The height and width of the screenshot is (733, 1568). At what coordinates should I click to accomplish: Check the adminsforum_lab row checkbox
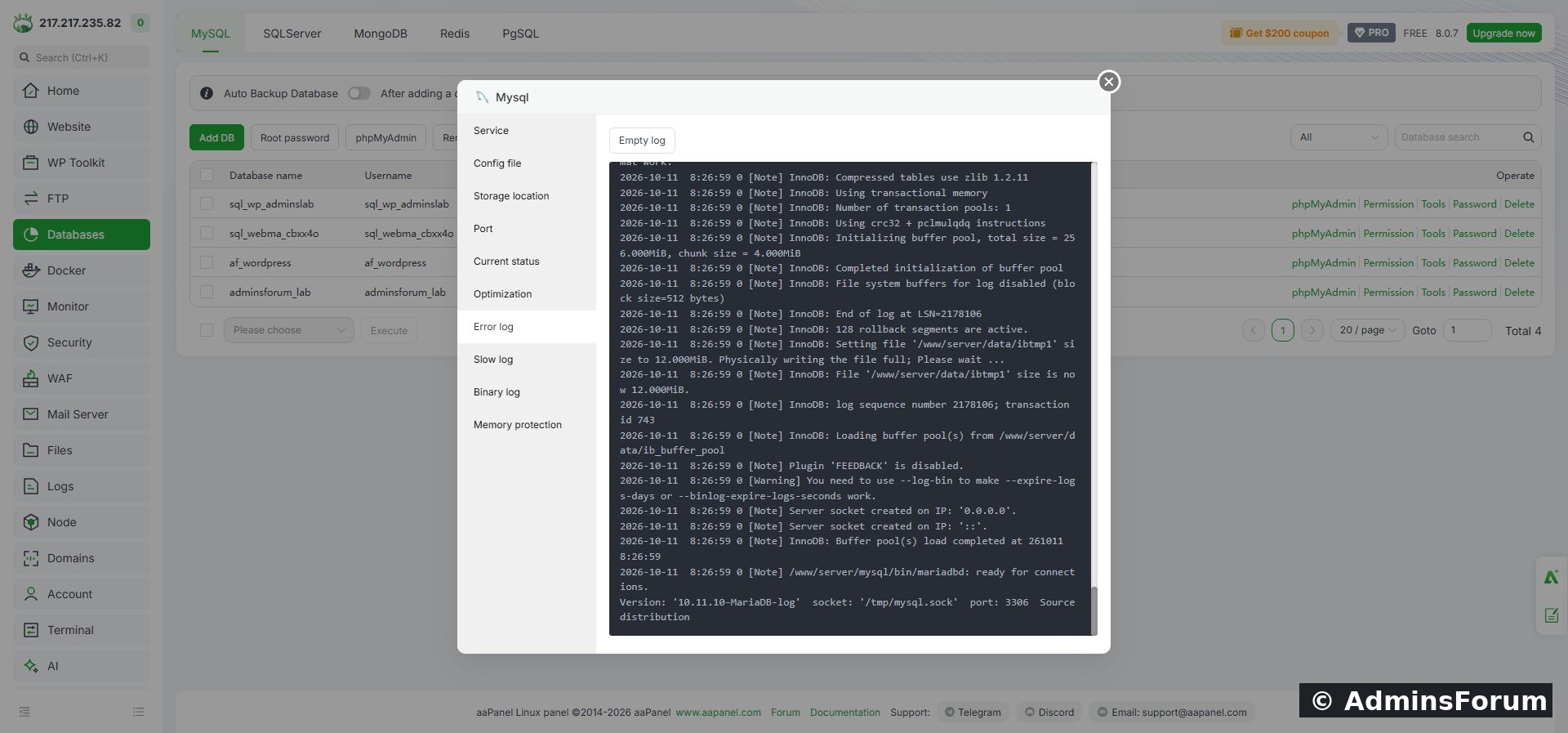coord(207,293)
